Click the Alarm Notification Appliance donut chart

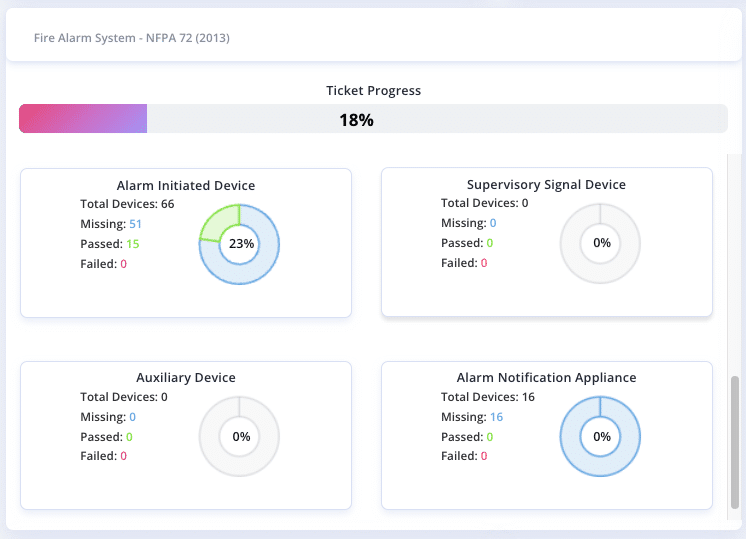[600, 436]
